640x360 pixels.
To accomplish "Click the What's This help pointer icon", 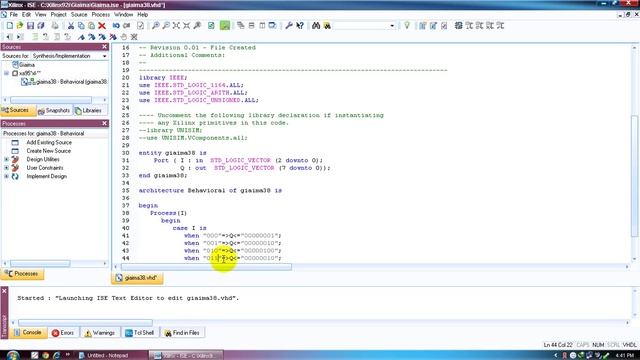I will point(300,26).
